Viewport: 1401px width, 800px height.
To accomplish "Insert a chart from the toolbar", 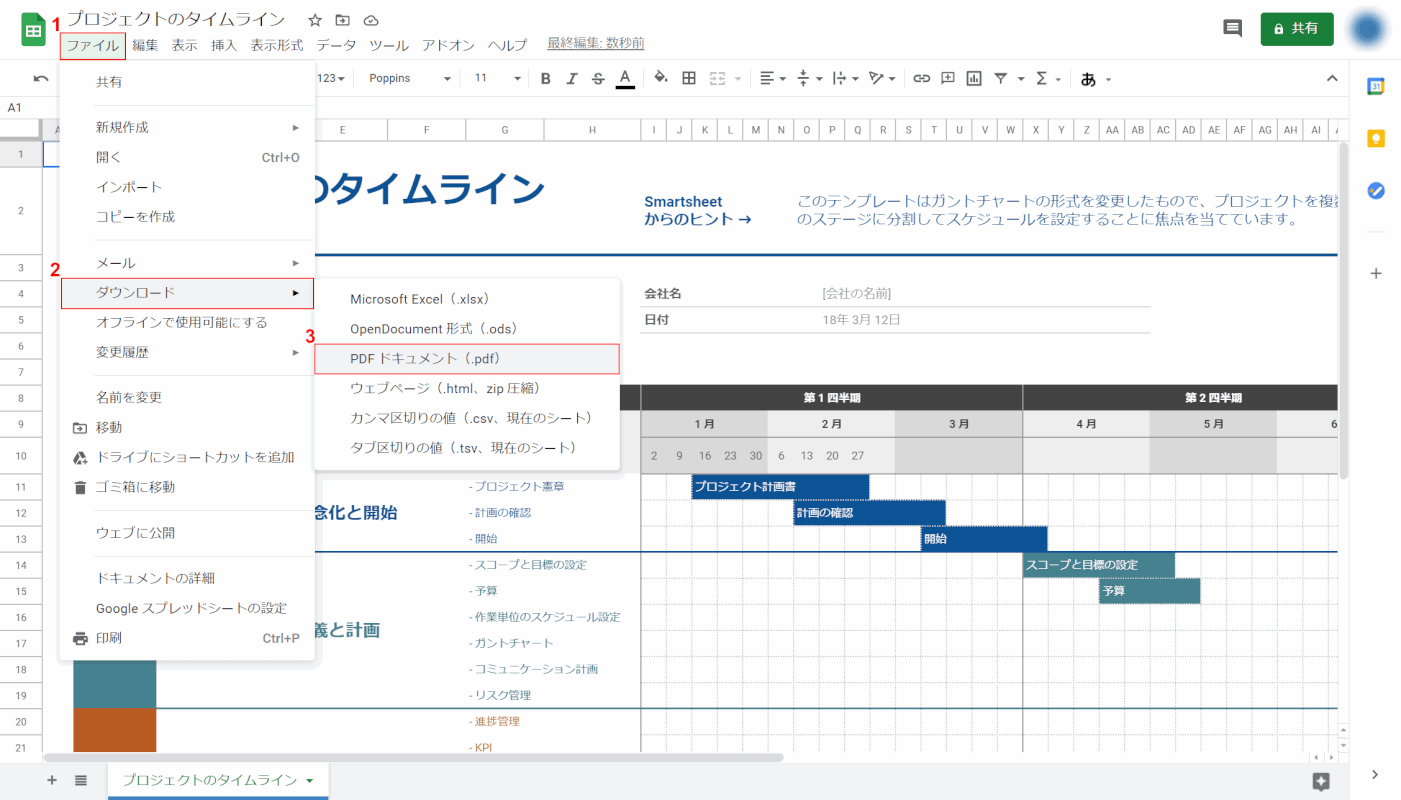I will 973,79.
